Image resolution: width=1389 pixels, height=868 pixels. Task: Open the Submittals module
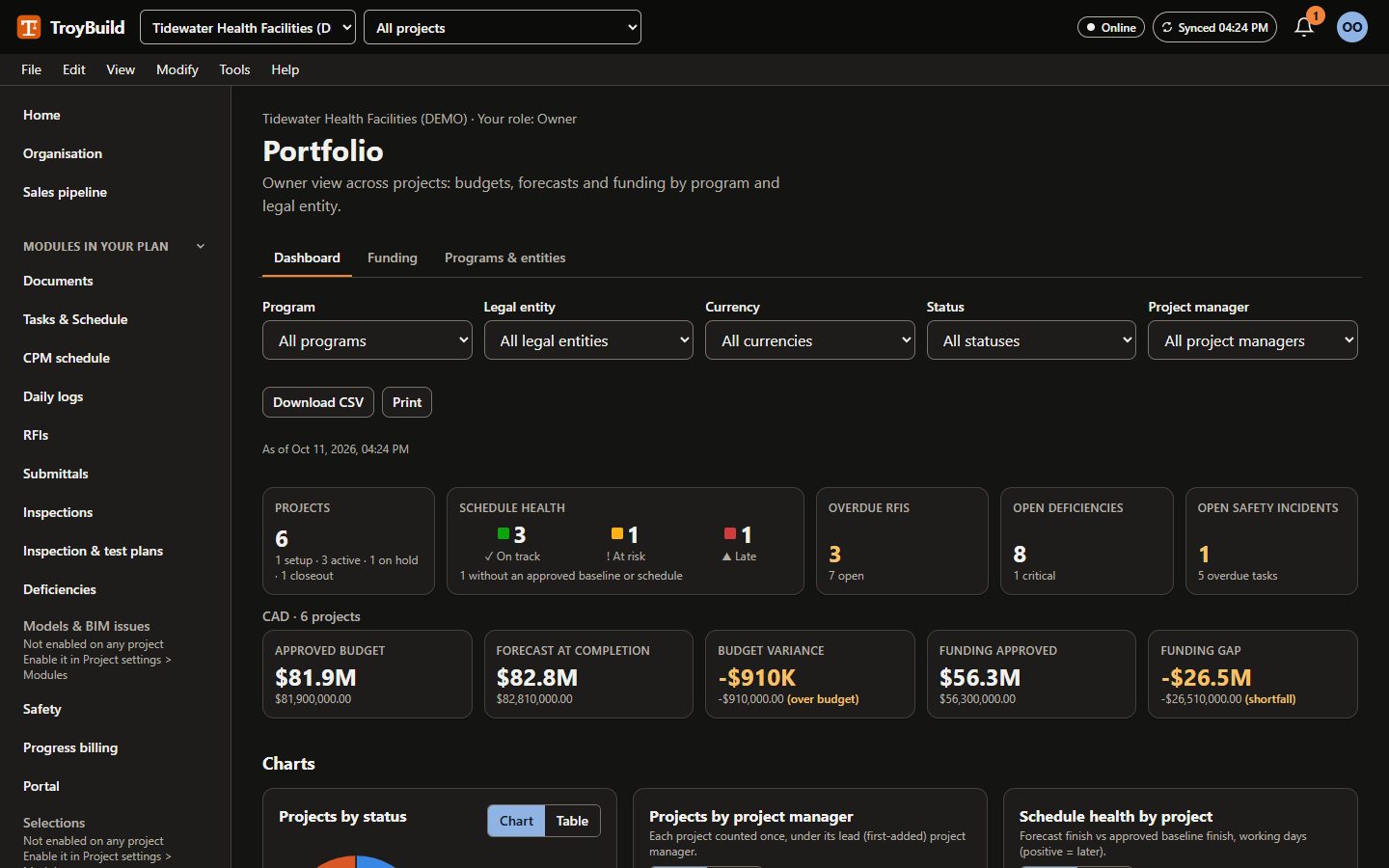point(56,474)
